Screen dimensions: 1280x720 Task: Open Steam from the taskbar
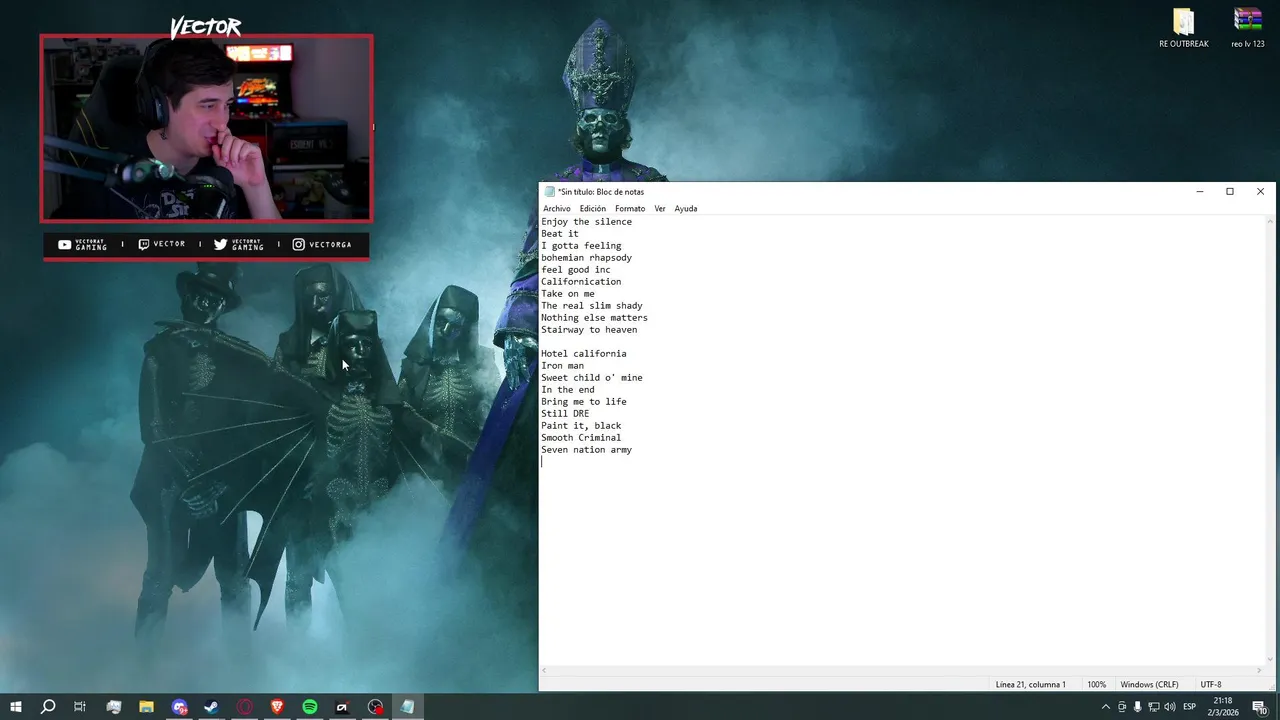click(x=212, y=707)
